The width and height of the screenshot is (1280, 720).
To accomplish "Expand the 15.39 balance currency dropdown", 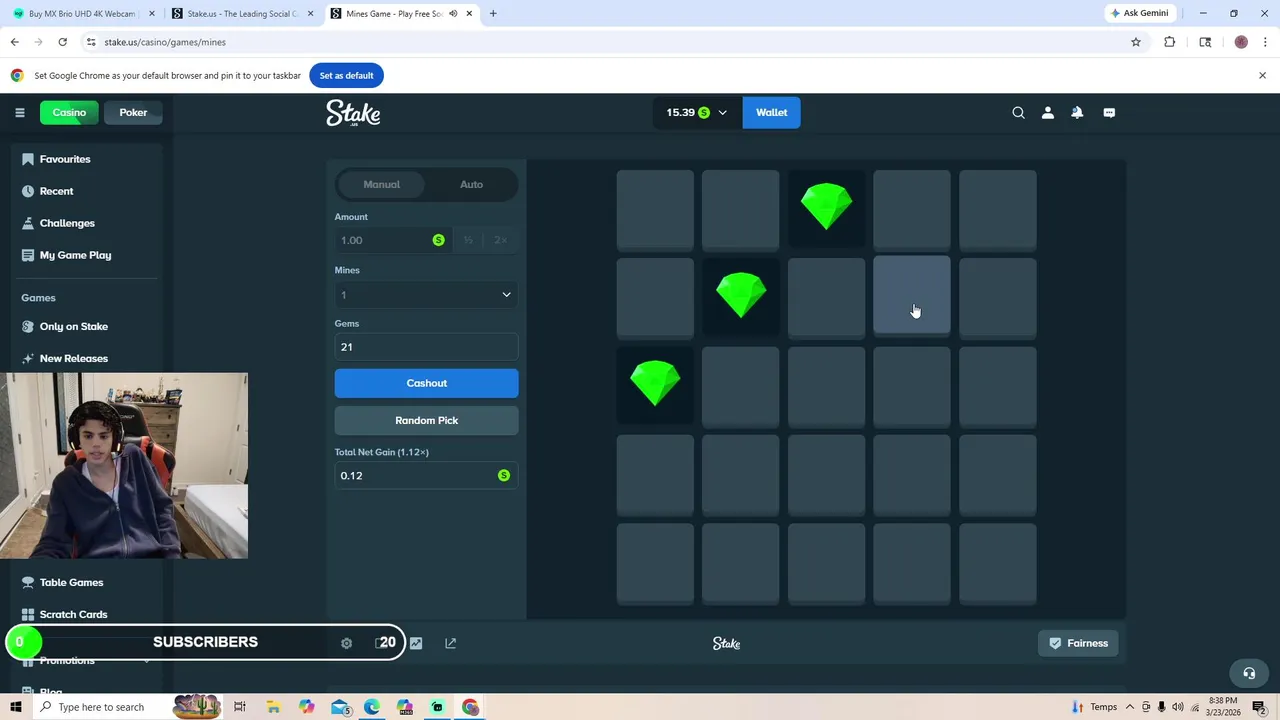I will [698, 113].
